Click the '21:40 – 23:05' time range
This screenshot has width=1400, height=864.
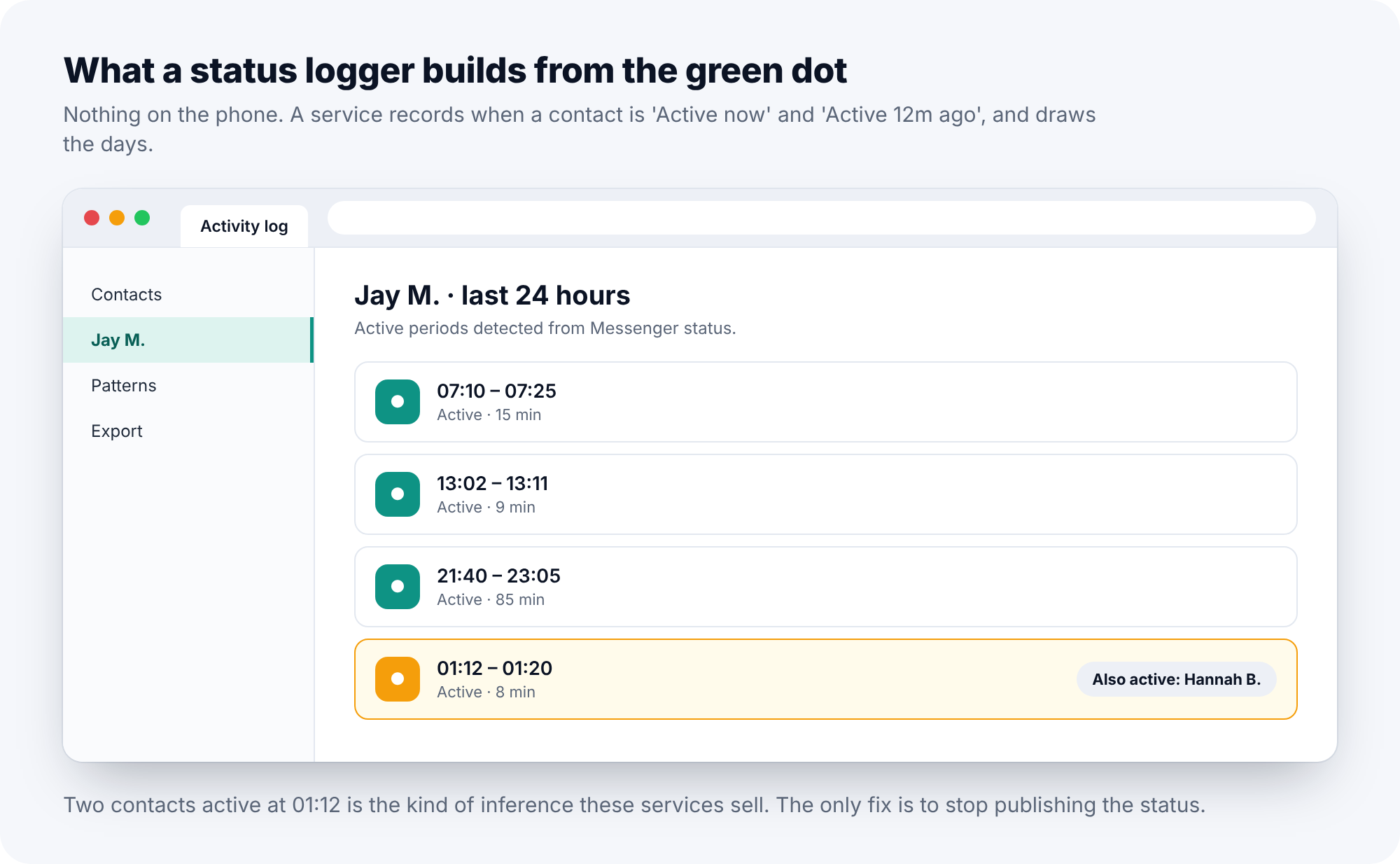tap(499, 576)
